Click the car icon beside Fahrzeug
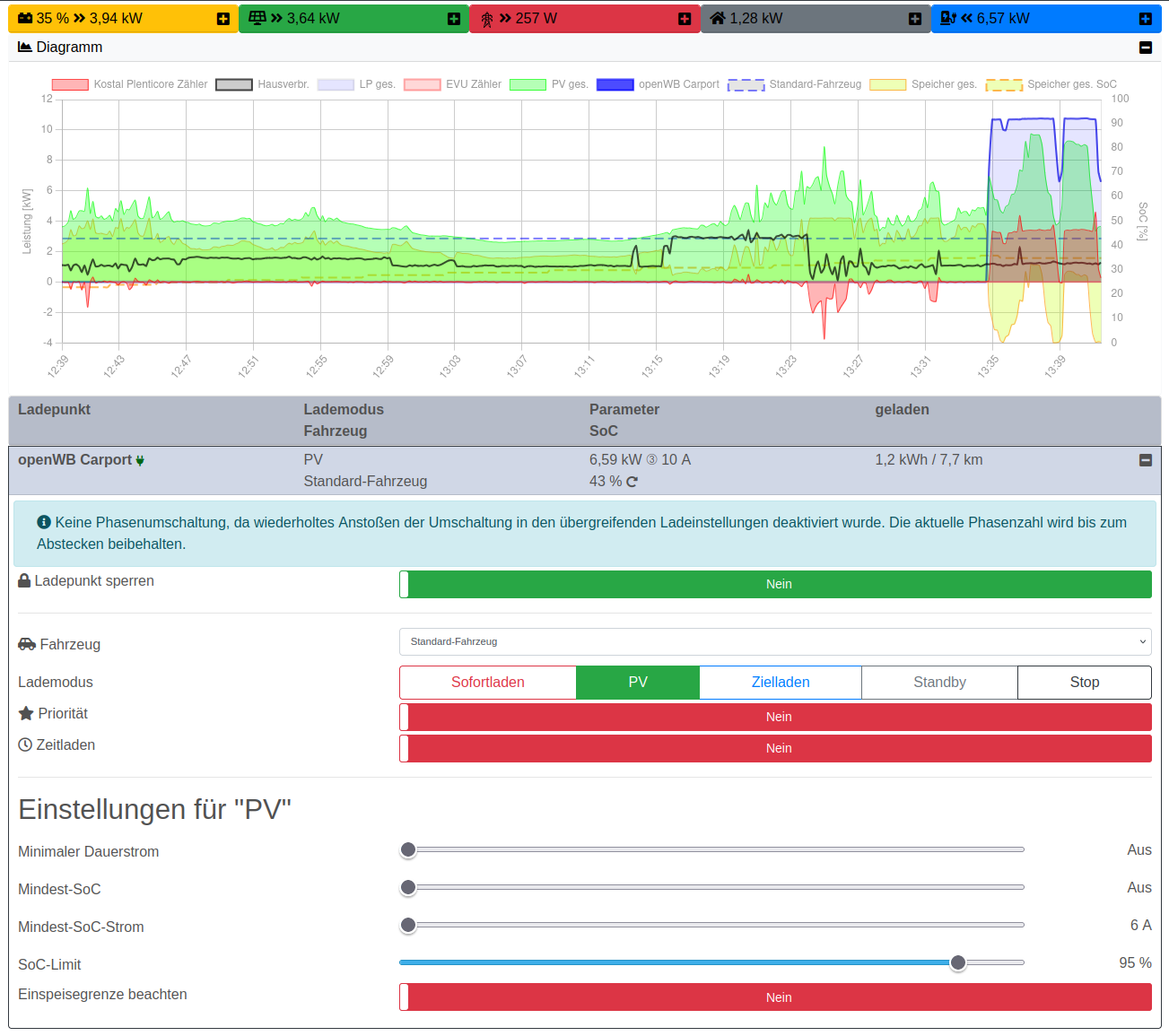 pos(27,644)
